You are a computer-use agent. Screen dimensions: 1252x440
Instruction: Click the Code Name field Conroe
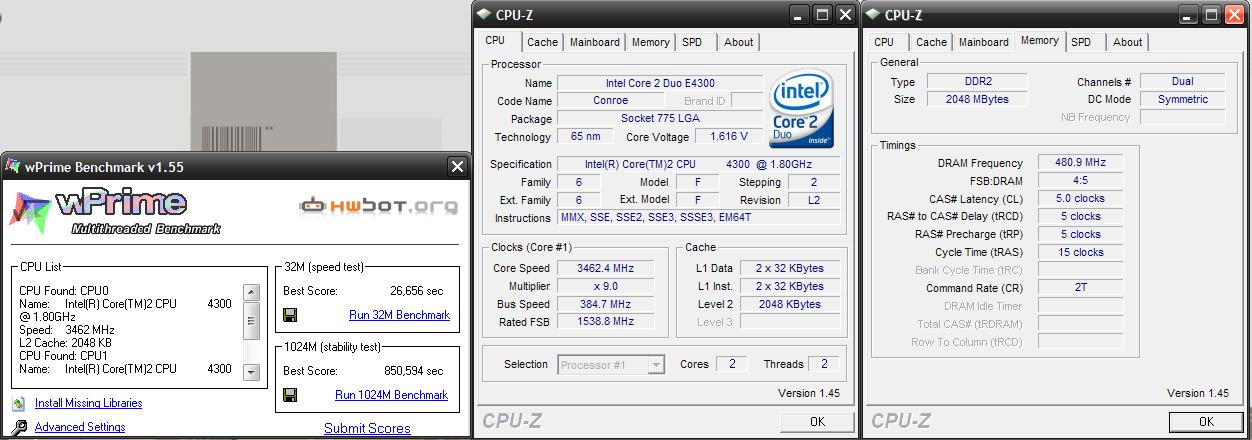tap(610, 101)
